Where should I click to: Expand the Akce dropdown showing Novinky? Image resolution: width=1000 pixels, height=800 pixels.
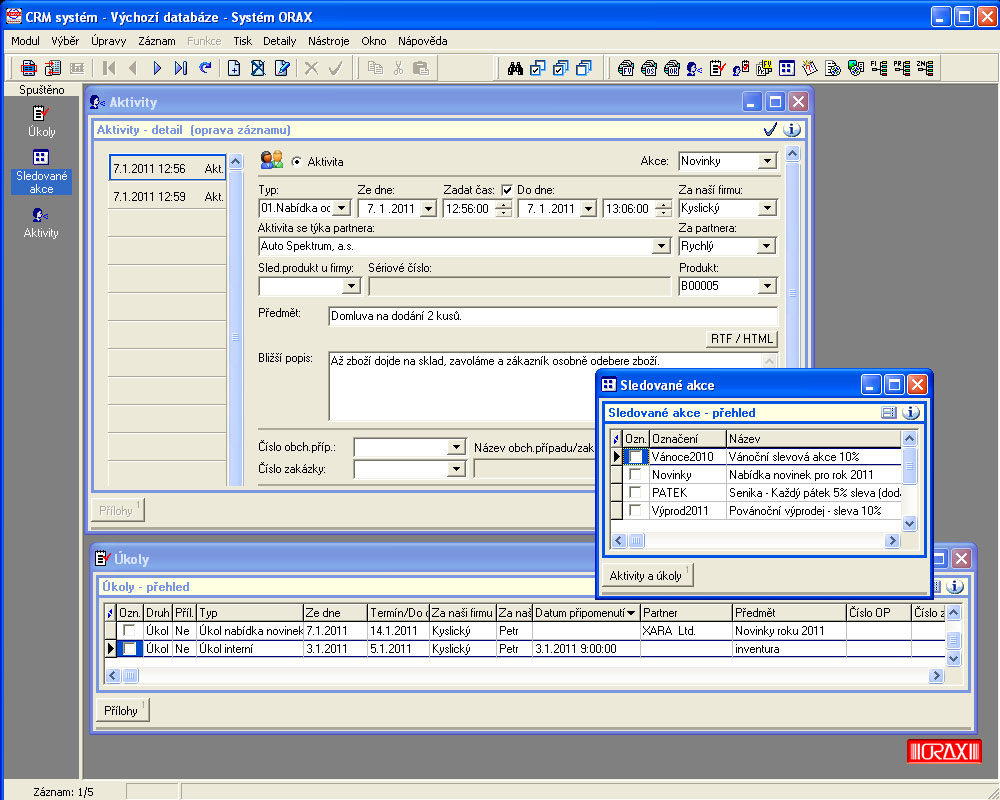(x=766, y=161)
